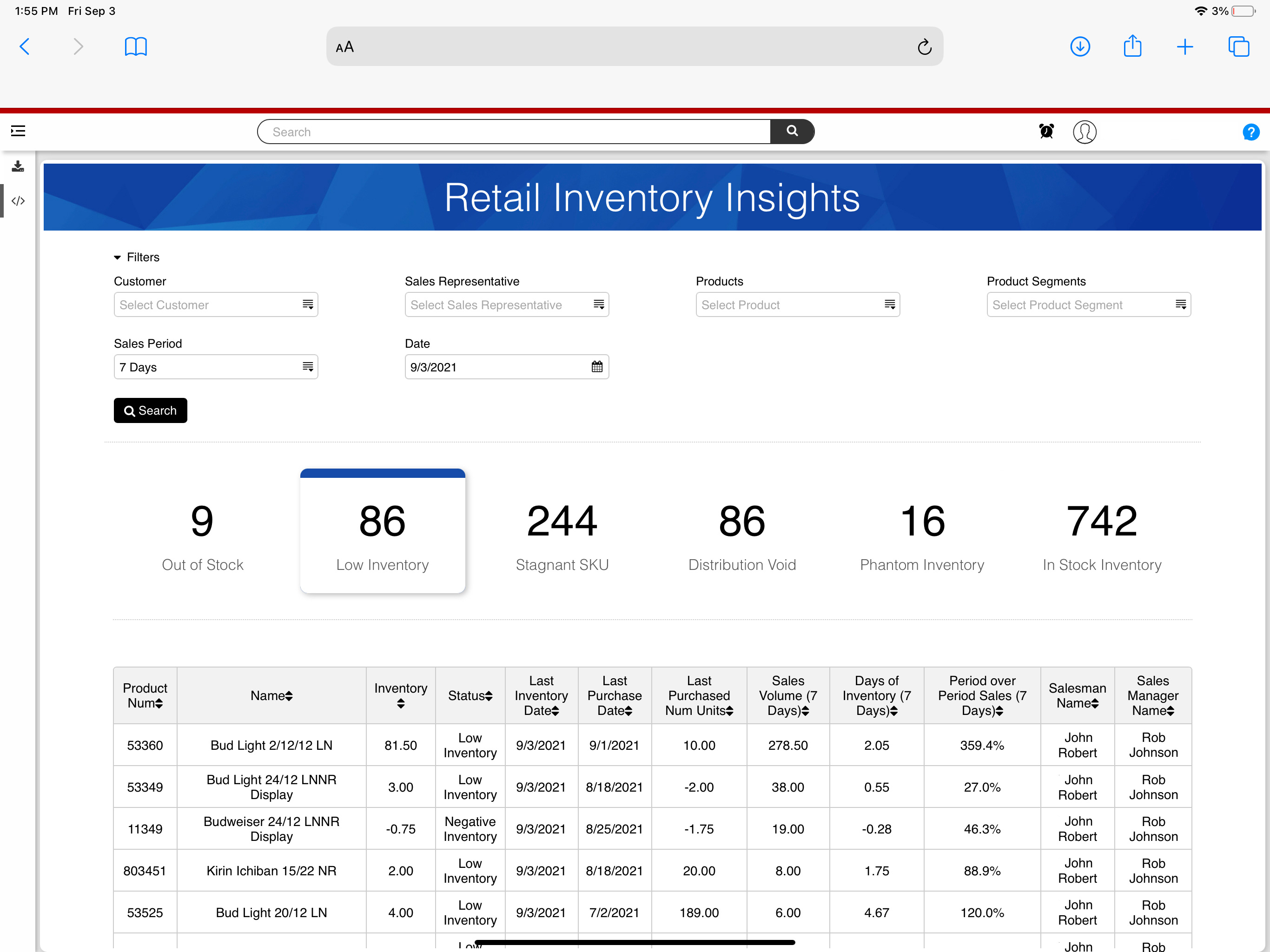Open the user profile icon
Viewport: 1270px width, 952px height.
tap(1085, 132)
